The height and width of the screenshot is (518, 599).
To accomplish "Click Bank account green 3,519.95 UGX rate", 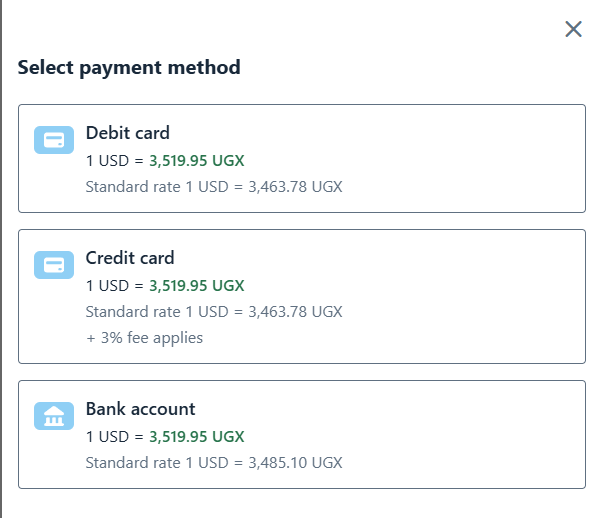I will [196, 437].
